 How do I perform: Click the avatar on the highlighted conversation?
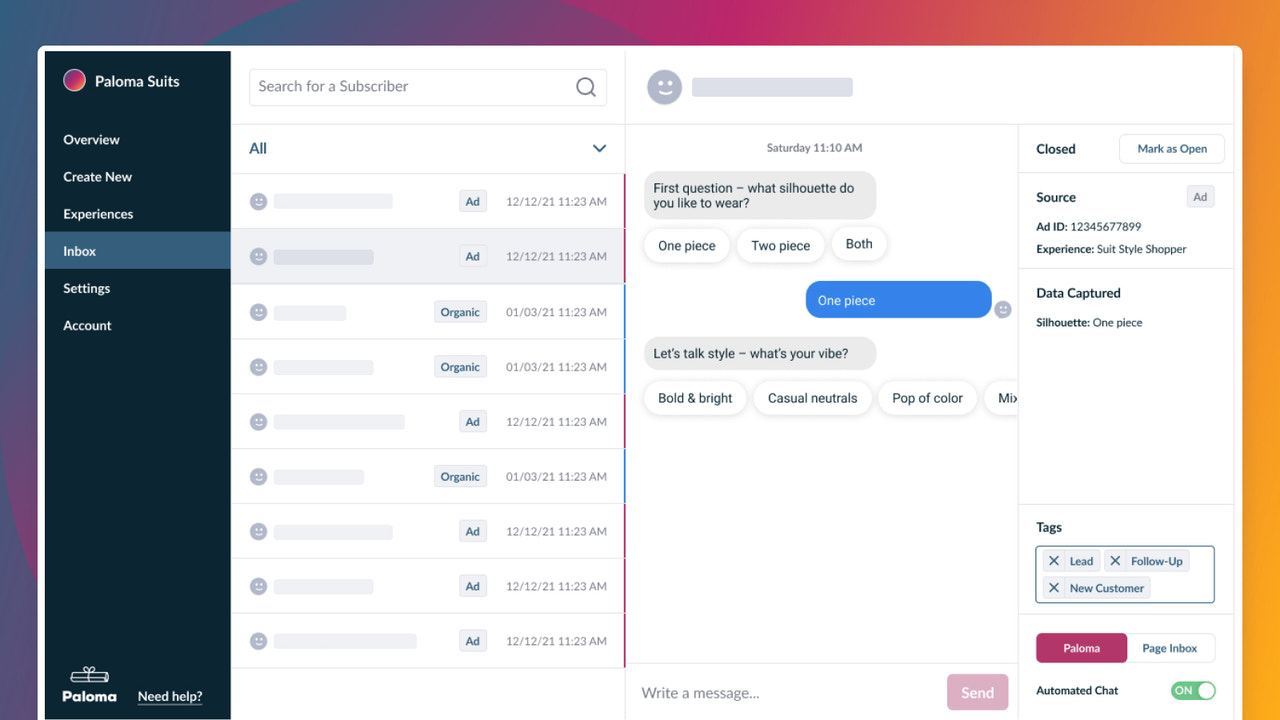pyautogui.click(x=258, y=256)
